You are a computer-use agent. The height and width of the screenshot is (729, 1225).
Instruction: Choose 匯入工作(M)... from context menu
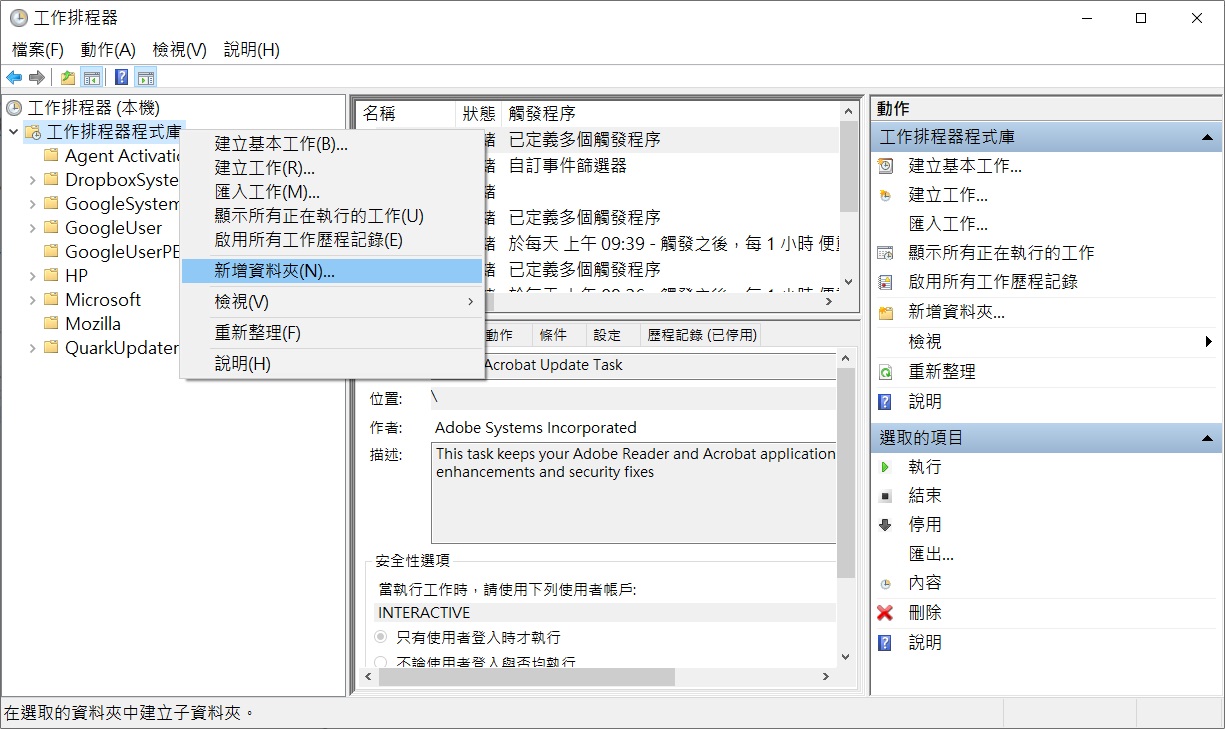tap(332, 192)
